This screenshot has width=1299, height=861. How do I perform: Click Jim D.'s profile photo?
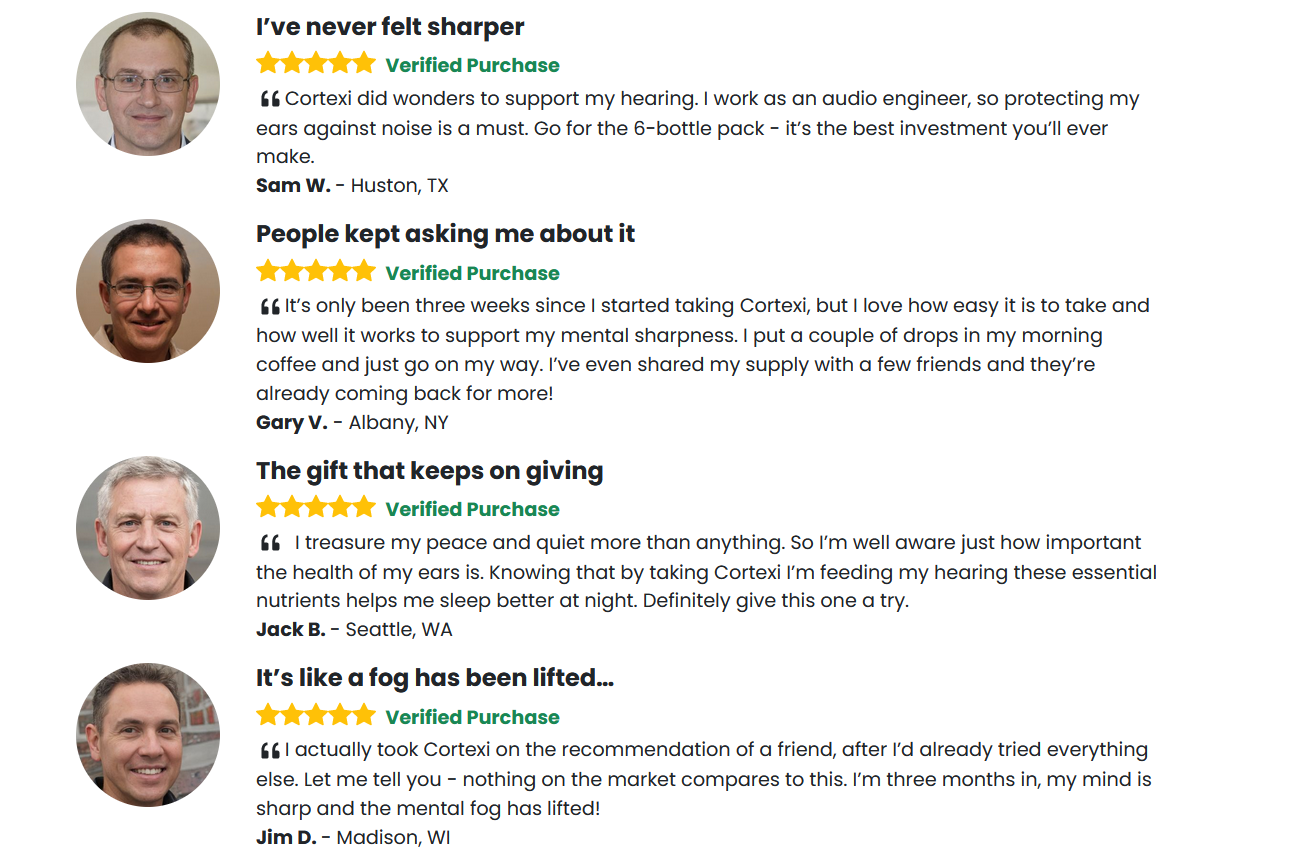click(x=148, y=735)
